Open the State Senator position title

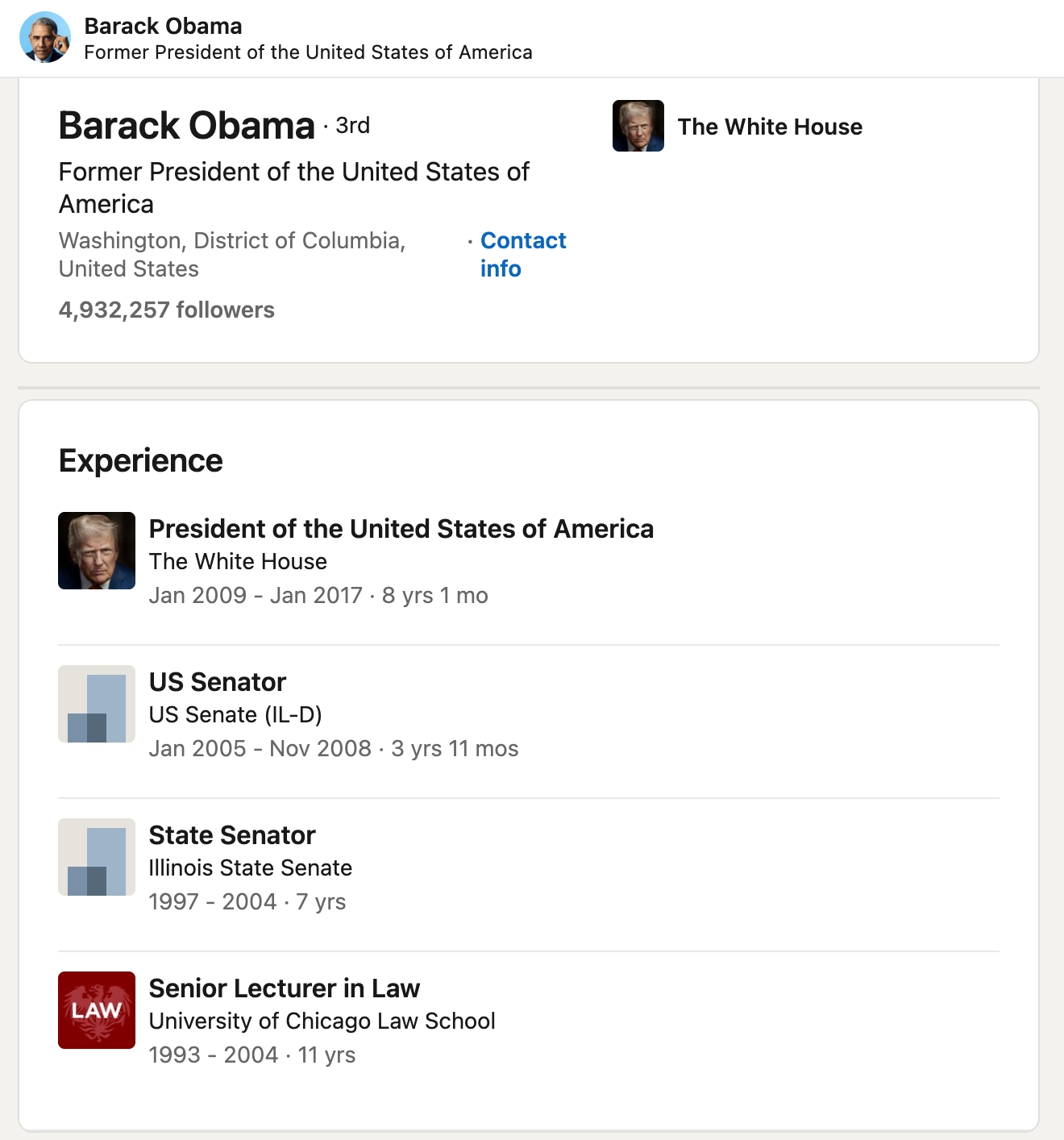232,835
